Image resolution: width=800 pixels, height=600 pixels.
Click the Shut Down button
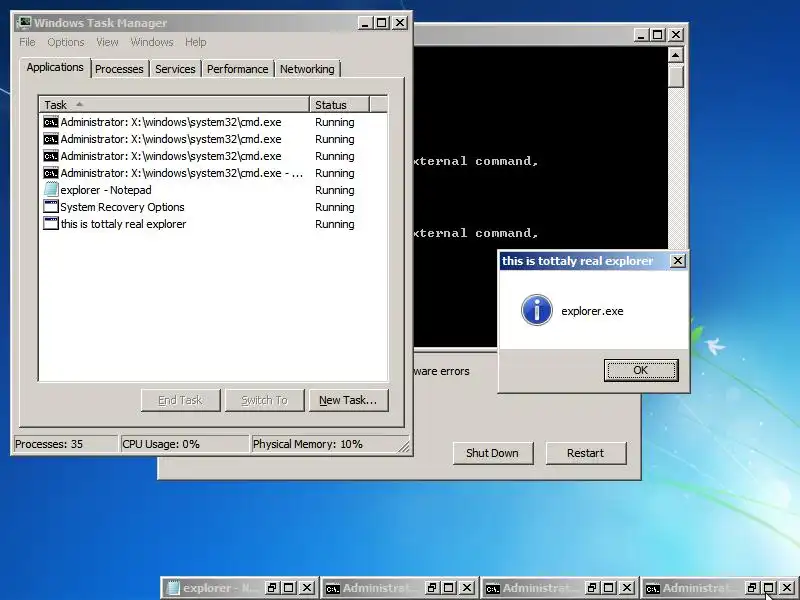click(493, 453)
